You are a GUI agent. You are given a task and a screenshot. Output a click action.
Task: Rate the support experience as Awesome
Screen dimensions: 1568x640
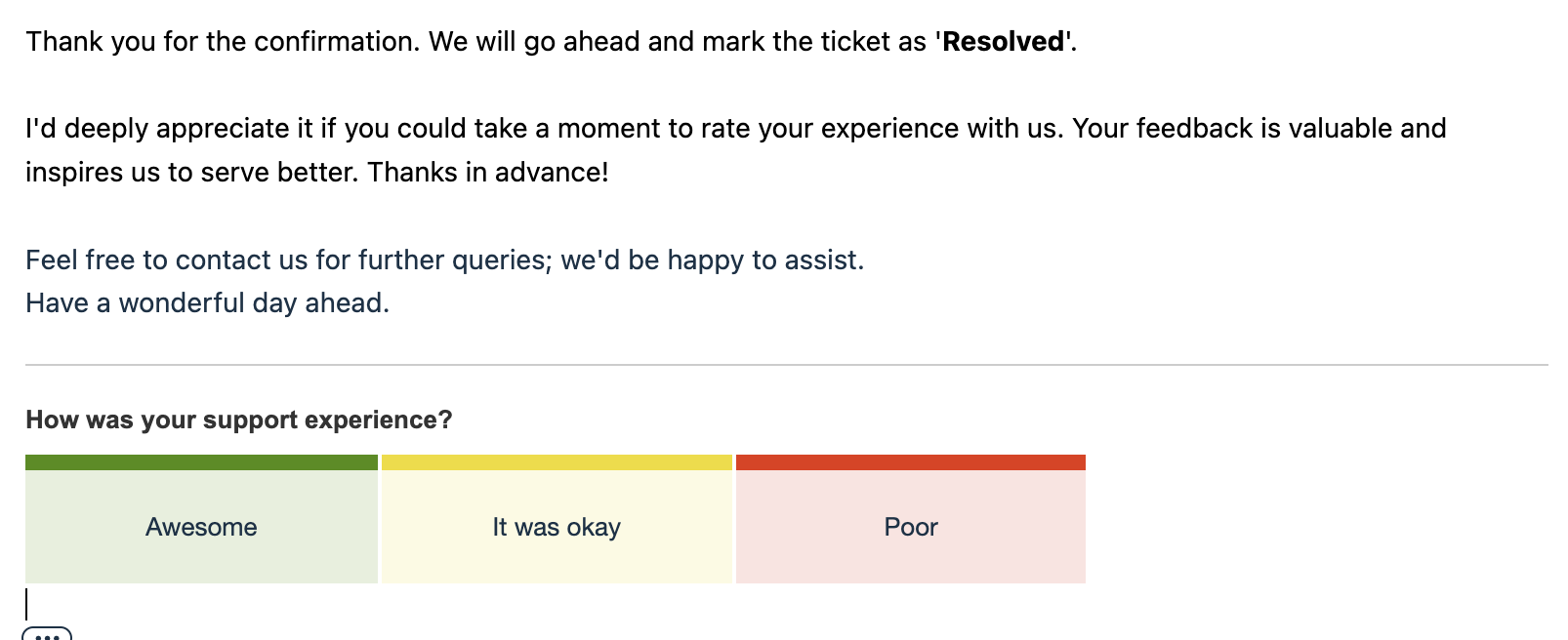tap(201, 527)
